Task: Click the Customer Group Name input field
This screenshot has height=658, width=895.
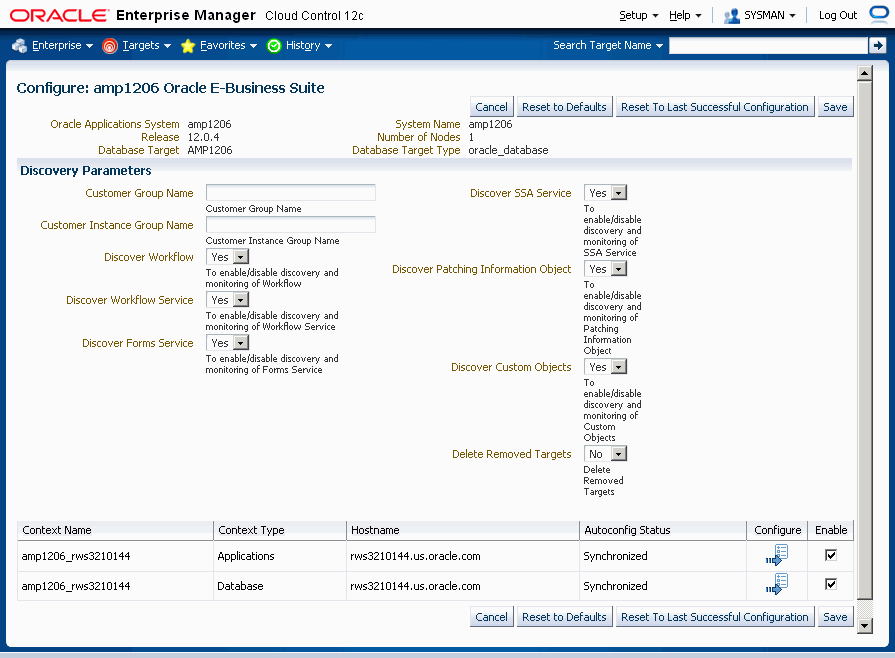Action: pos(291,192)
